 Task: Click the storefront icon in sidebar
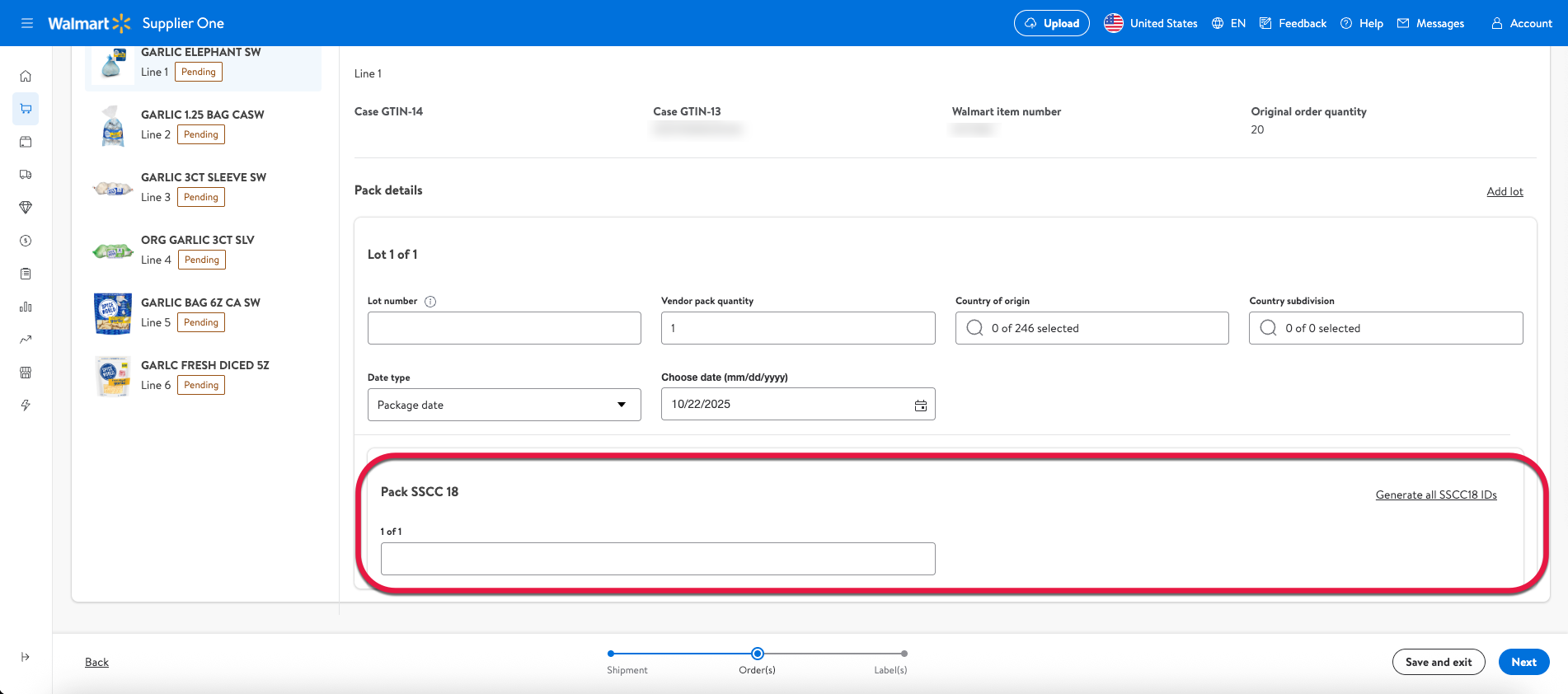pos(26,373)
